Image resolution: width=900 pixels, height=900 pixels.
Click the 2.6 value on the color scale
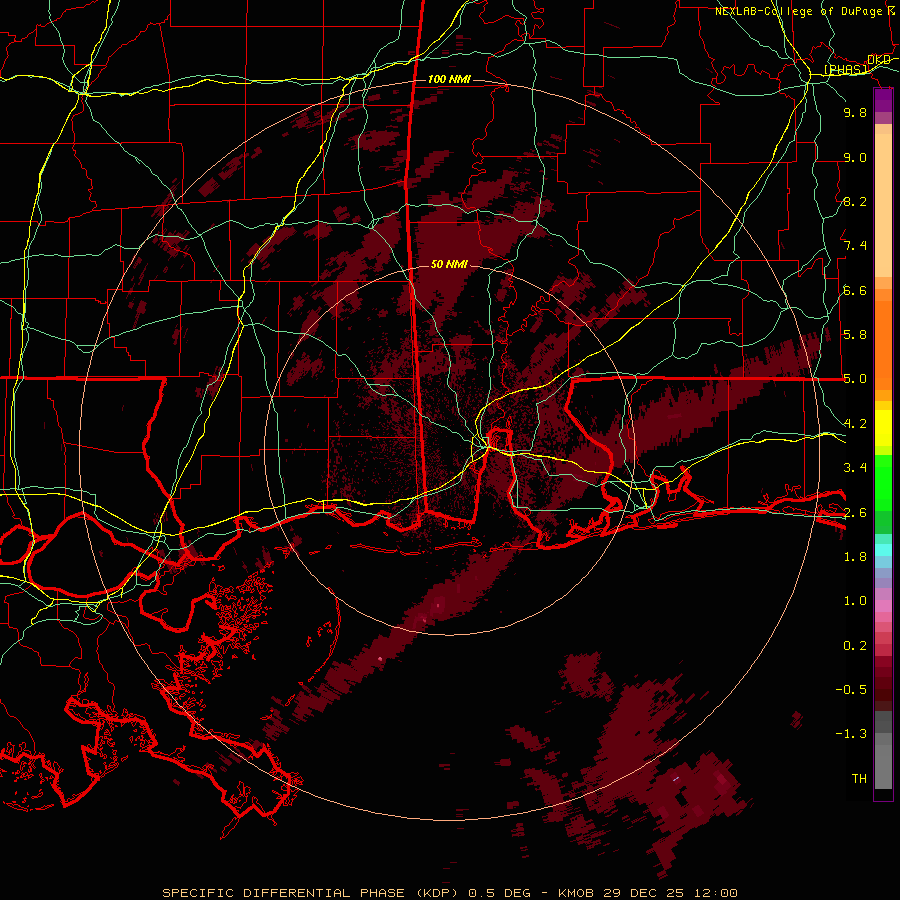coord(855,513)
